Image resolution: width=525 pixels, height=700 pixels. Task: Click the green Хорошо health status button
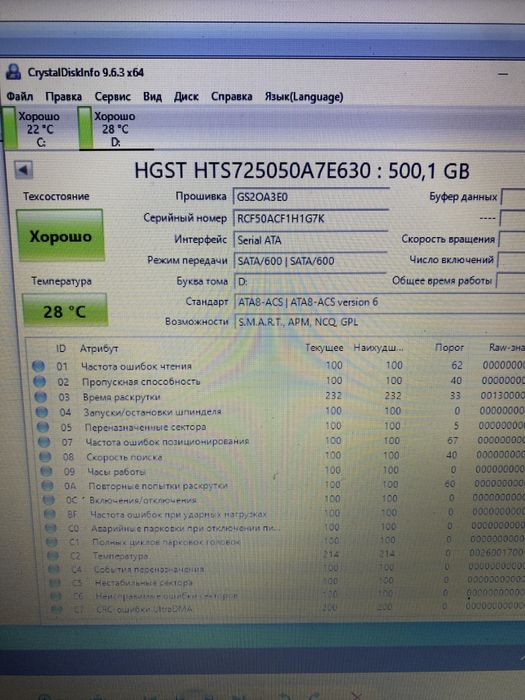(60, 235)
